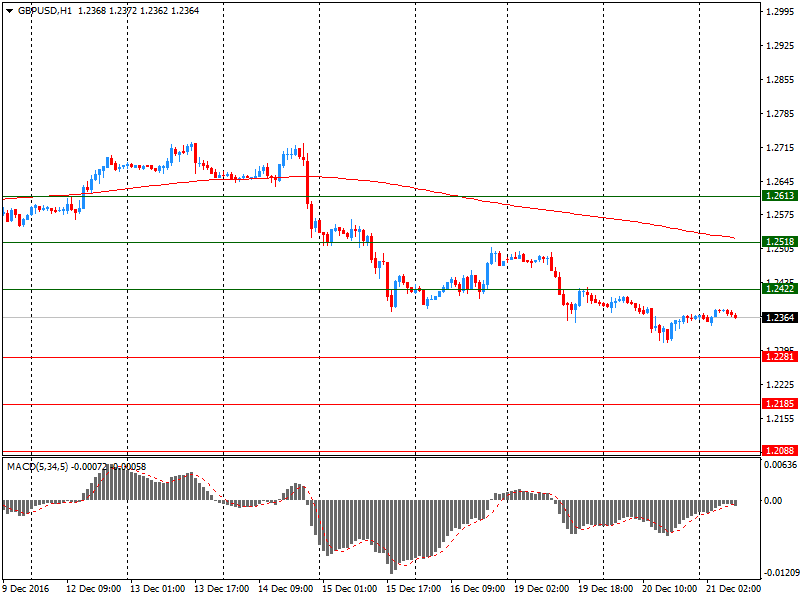Click the 19 Dec 02:00 time axis label
Viewport: 800px width, 600px height.
[x=542, y=589]
